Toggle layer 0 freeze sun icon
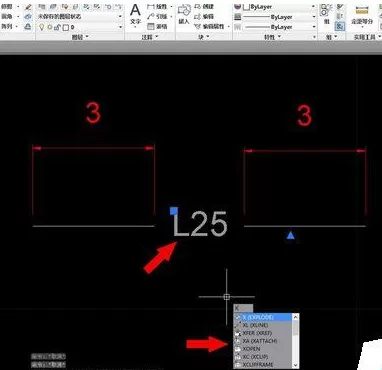 tap(50, 27)
